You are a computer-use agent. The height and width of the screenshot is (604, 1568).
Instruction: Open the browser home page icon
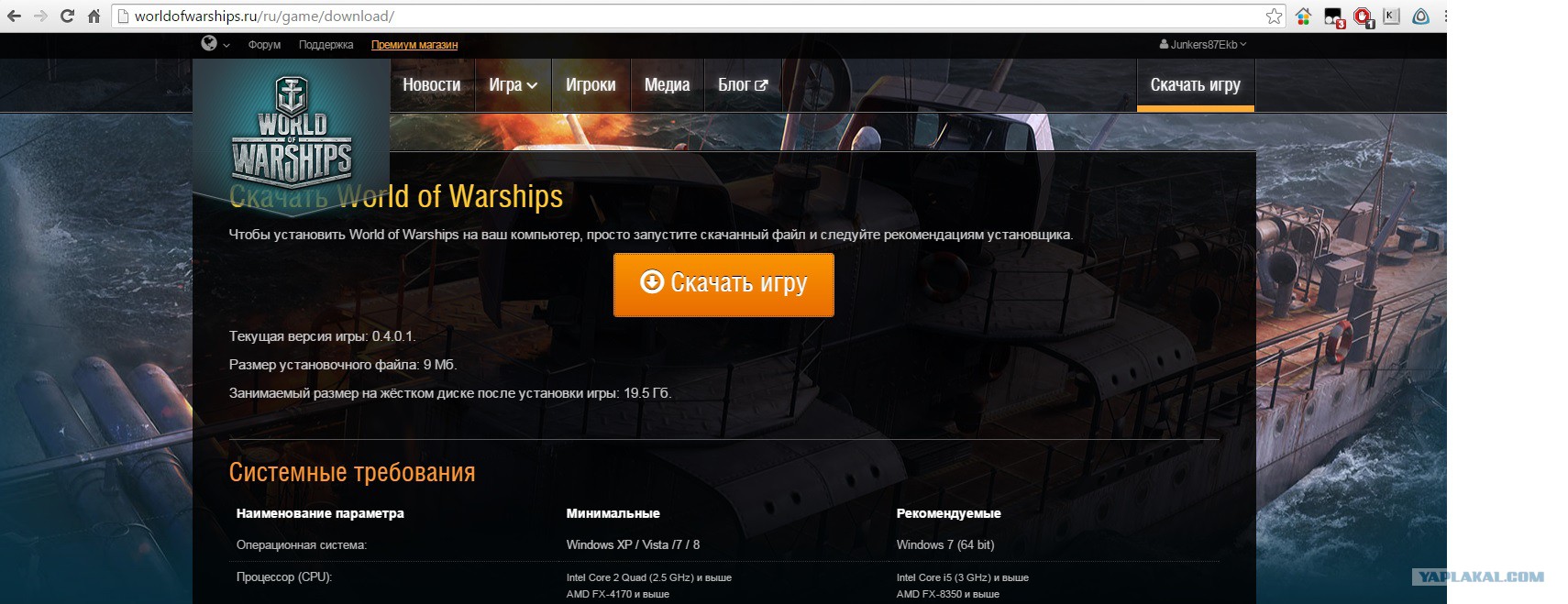pos(94,16)
